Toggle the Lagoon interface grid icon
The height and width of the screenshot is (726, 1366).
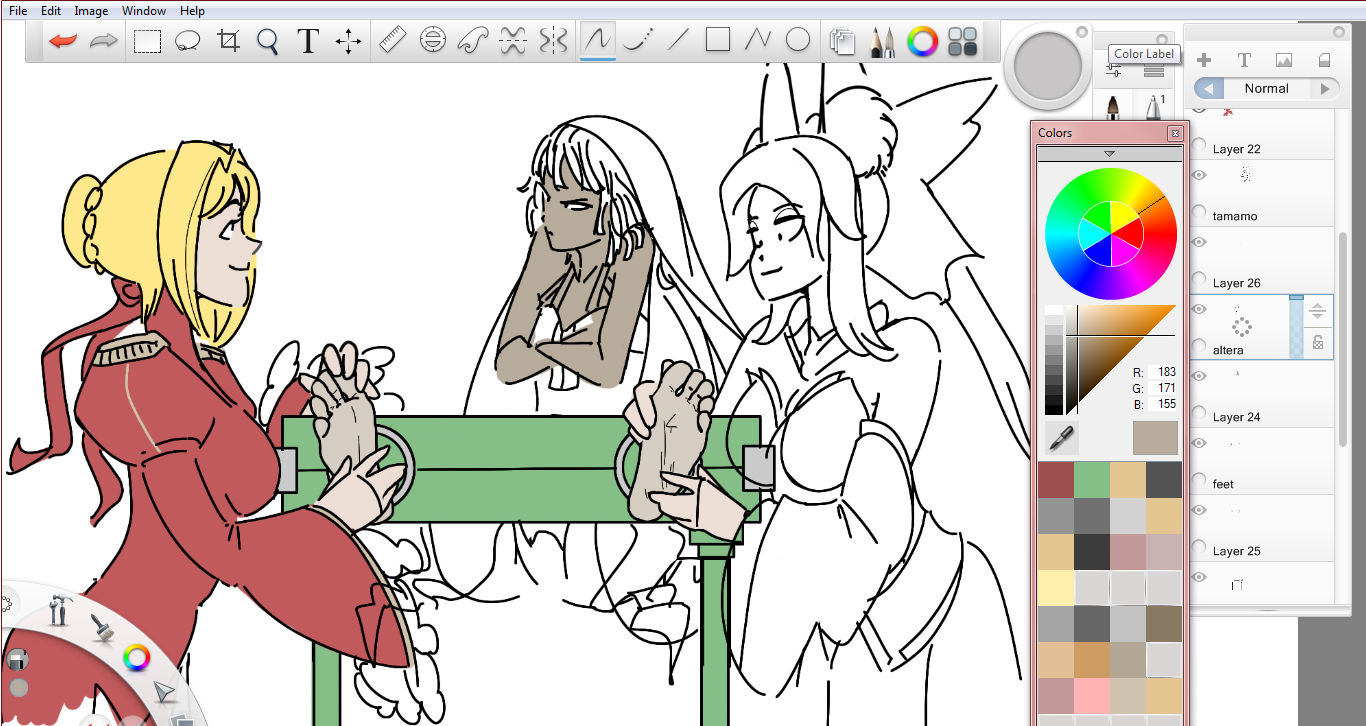coord(962,41)
